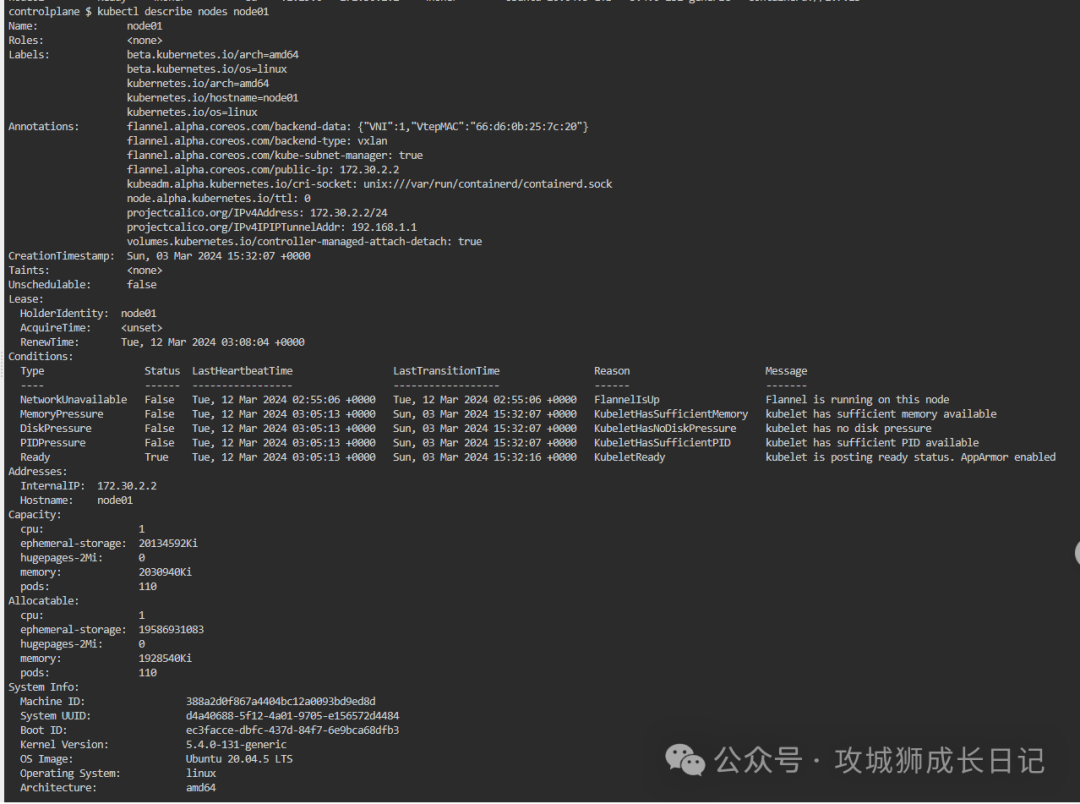This screenshot has height=804, width=1080.
Task: Click the 'KubeletReady' reason
Action: point(630,457)
